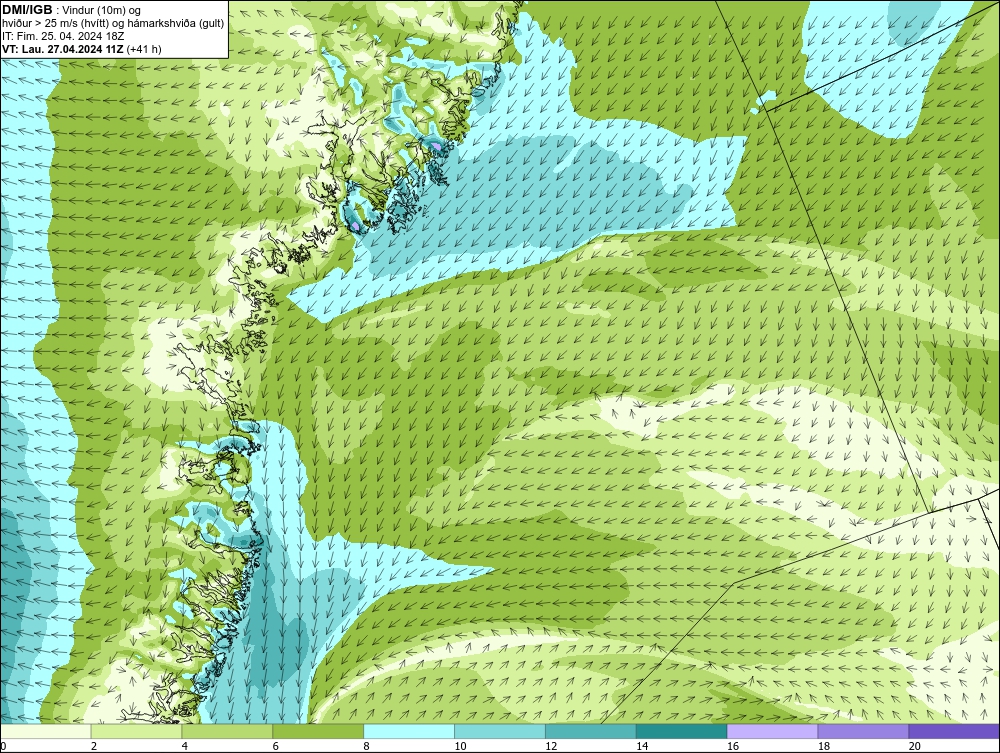Click the 4–6 m/s green legend swatch
The height and width of the screenshot is (753, 1000).
[227, 731]
